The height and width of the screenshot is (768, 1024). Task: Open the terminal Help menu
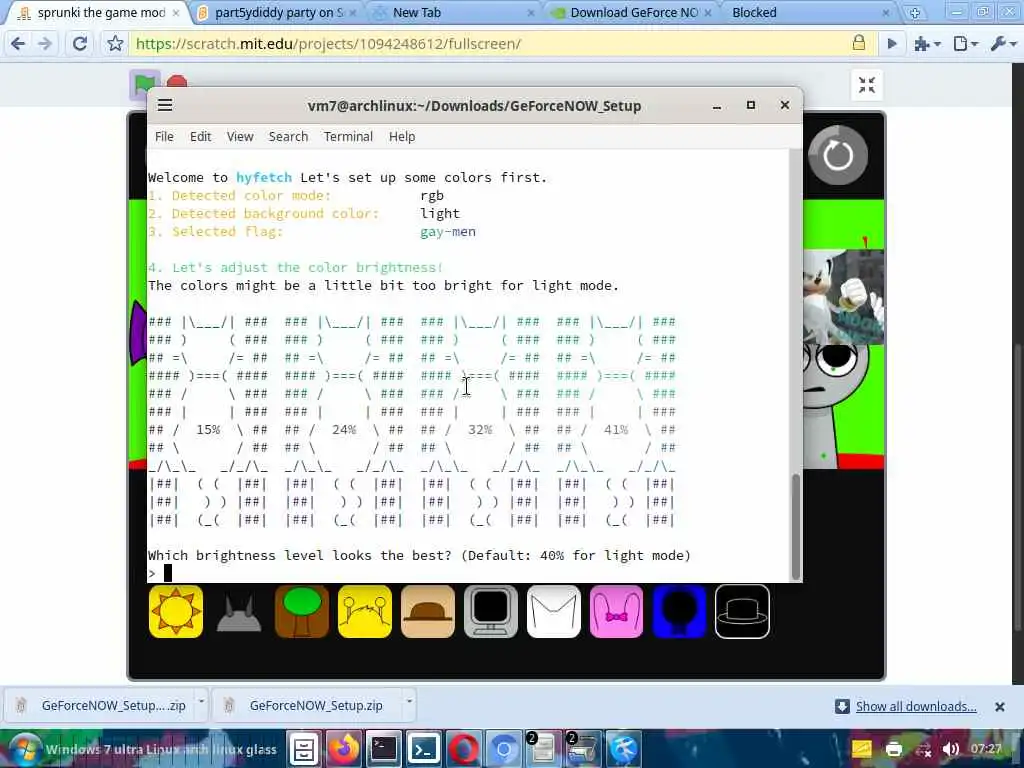402,136
